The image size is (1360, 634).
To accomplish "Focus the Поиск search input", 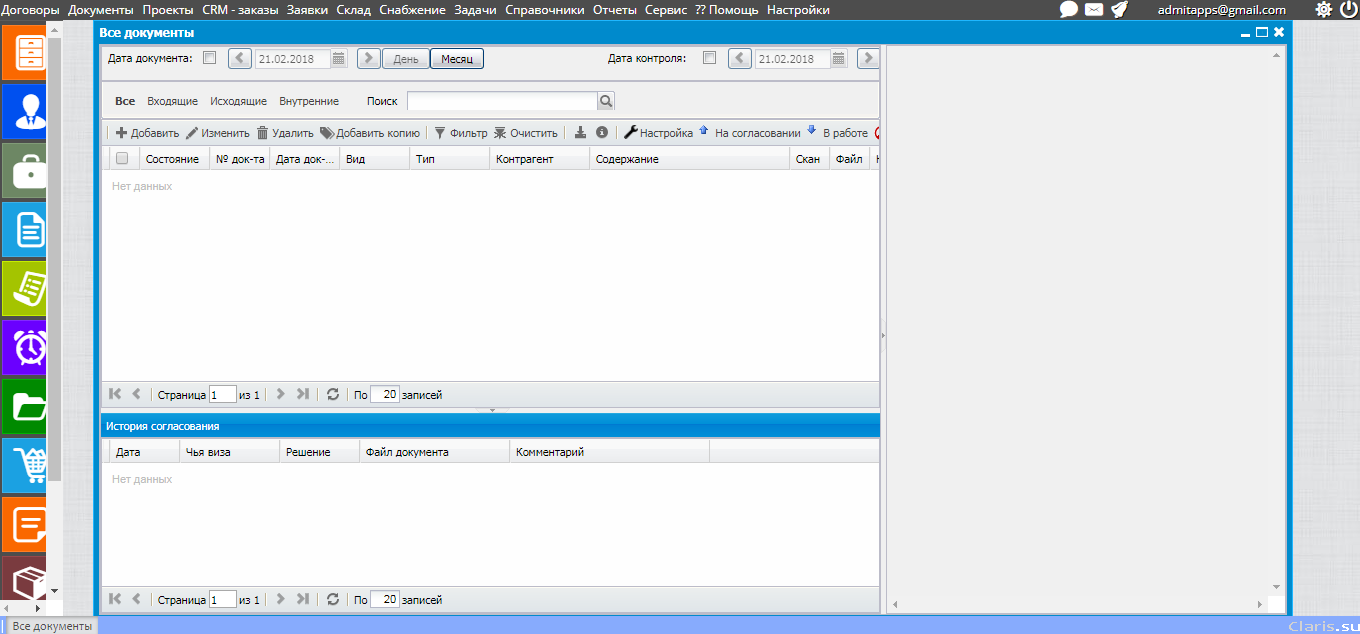I will 502,101.
